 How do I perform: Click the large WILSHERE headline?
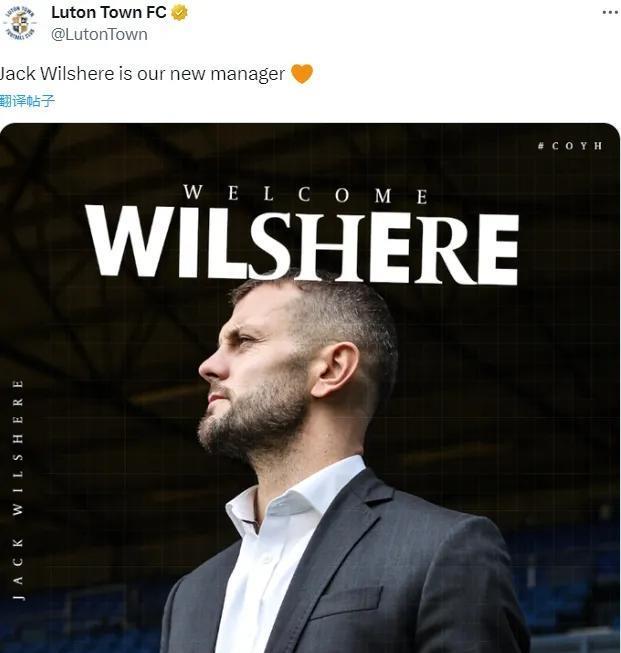pyautogui.click(x=303, y=244)
